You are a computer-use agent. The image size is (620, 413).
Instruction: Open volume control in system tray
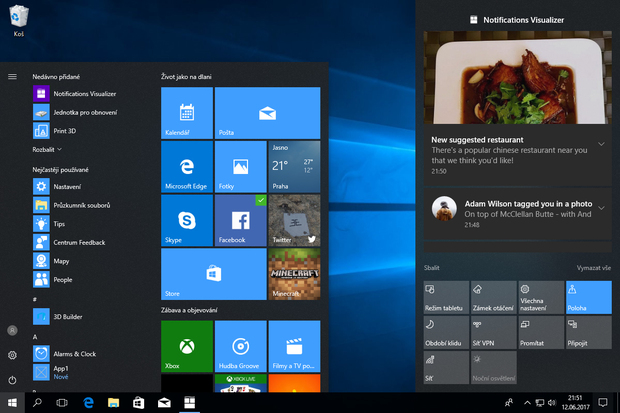click(552, 403)
